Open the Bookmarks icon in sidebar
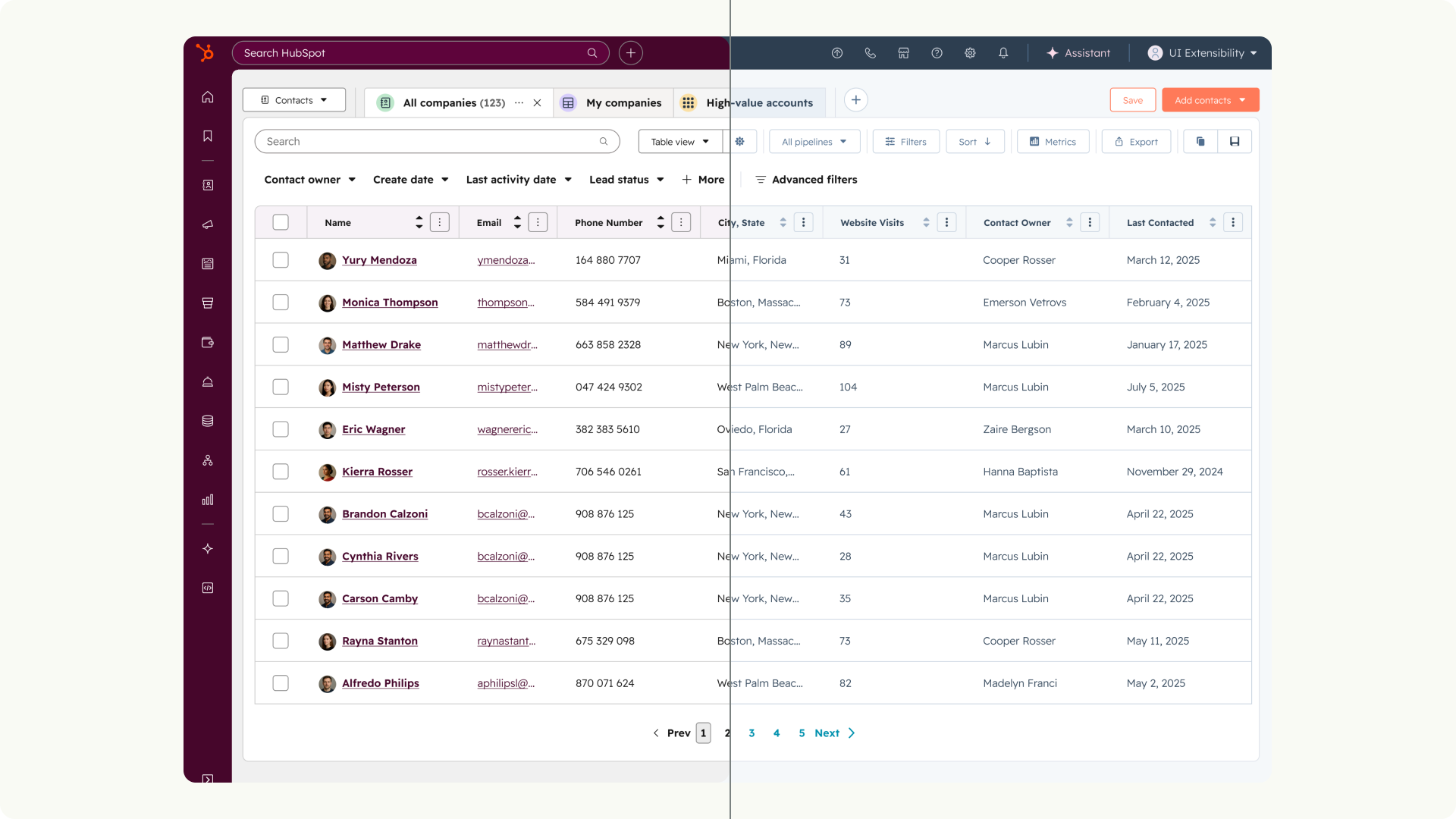Screen dimensions: 1456x819 tap(208, 136)
